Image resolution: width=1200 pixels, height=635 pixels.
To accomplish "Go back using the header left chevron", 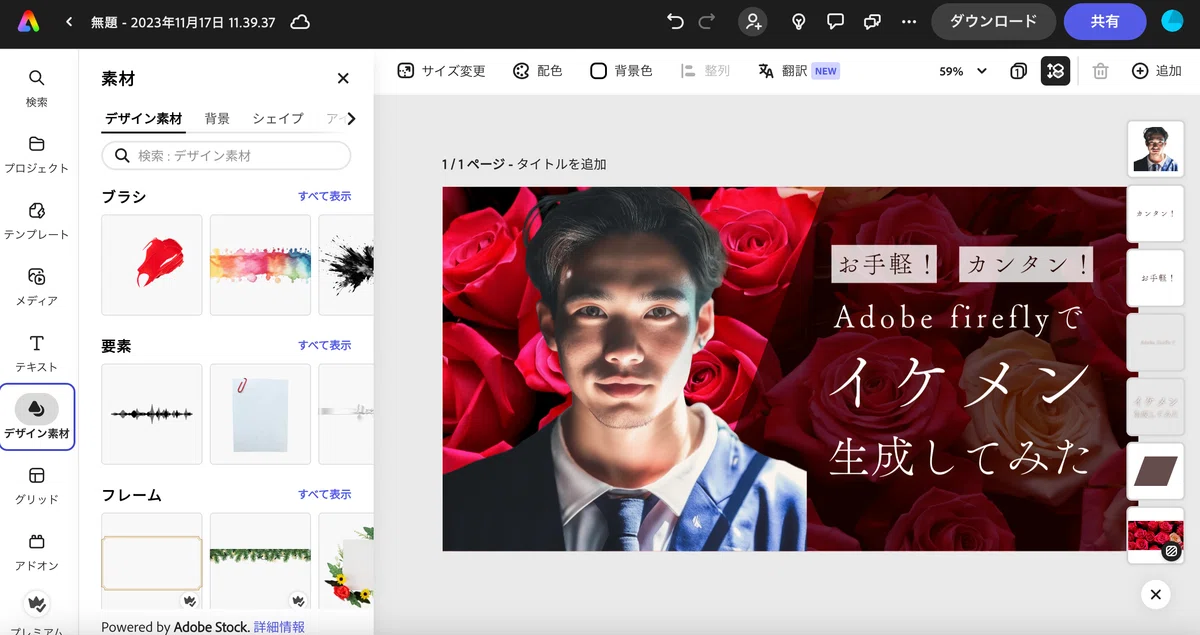I will tap(69, 21).
